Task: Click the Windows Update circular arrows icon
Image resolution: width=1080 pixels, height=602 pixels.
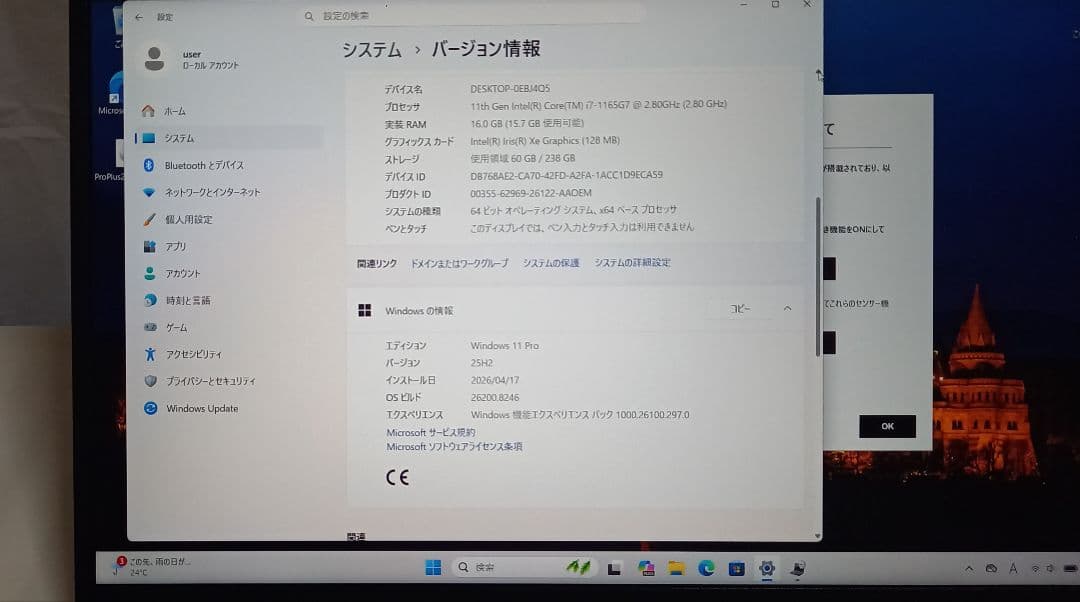Action: pos(150,408)
